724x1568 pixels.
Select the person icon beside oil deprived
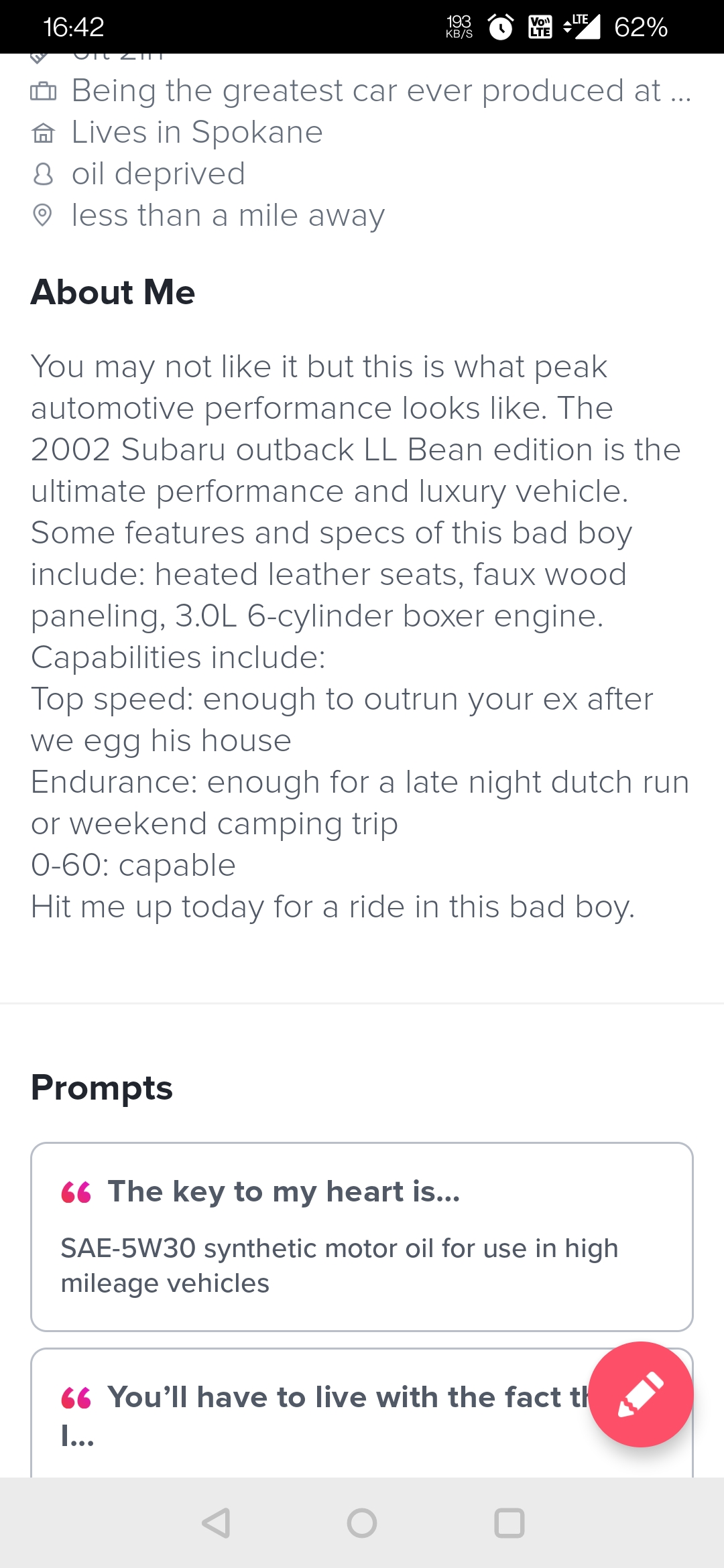(42, 174)
